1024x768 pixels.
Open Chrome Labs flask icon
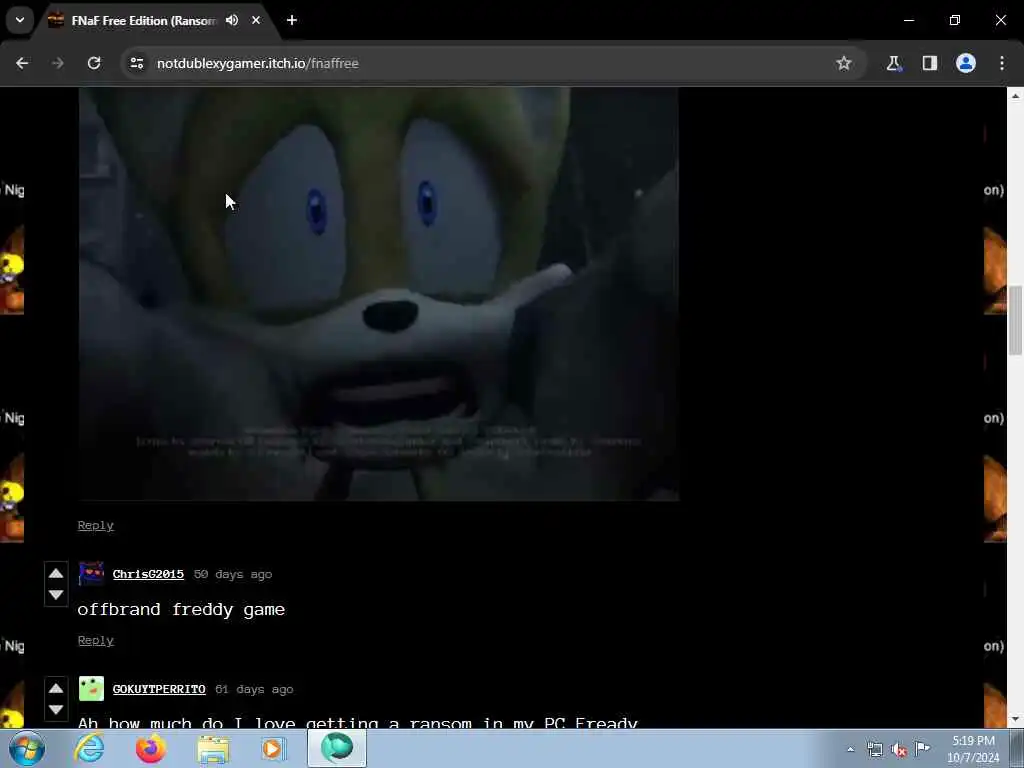(893, 63)
